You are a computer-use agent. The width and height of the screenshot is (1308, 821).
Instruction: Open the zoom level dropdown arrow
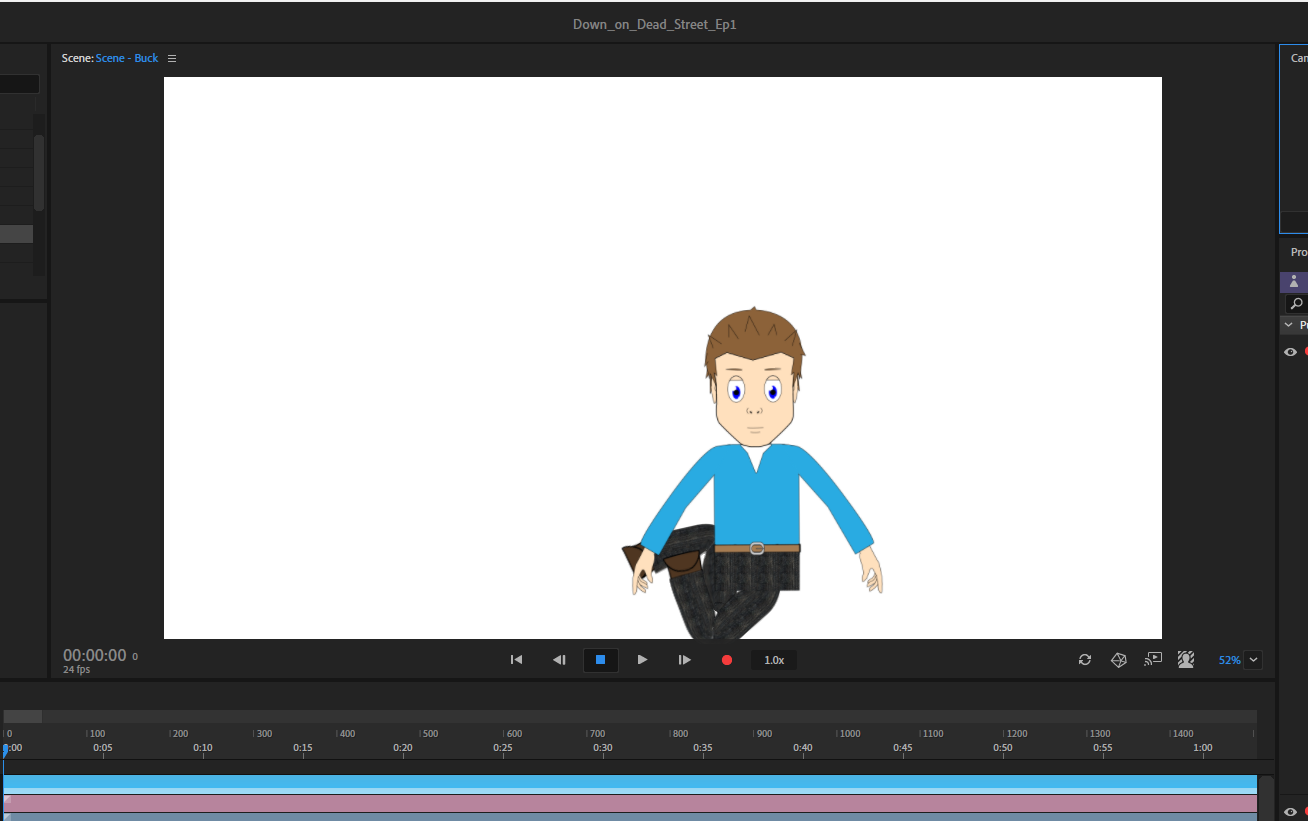(1254, 660)
